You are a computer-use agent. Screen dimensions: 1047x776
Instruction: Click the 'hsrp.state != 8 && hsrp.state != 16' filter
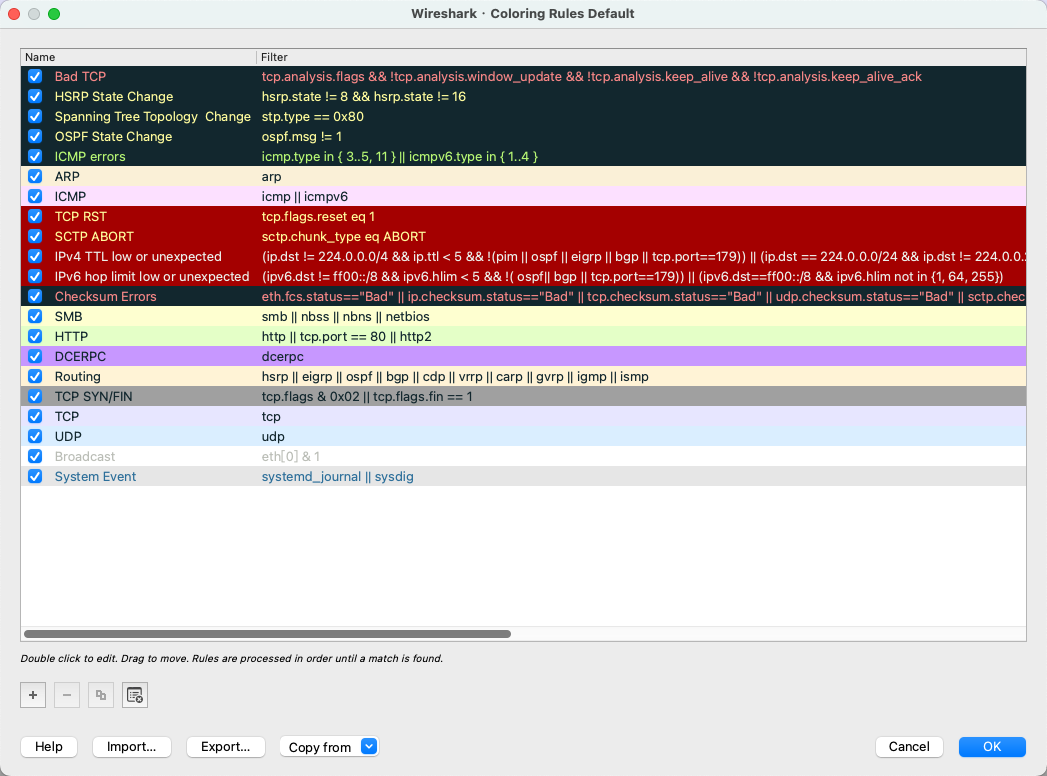tap(364, 97)
